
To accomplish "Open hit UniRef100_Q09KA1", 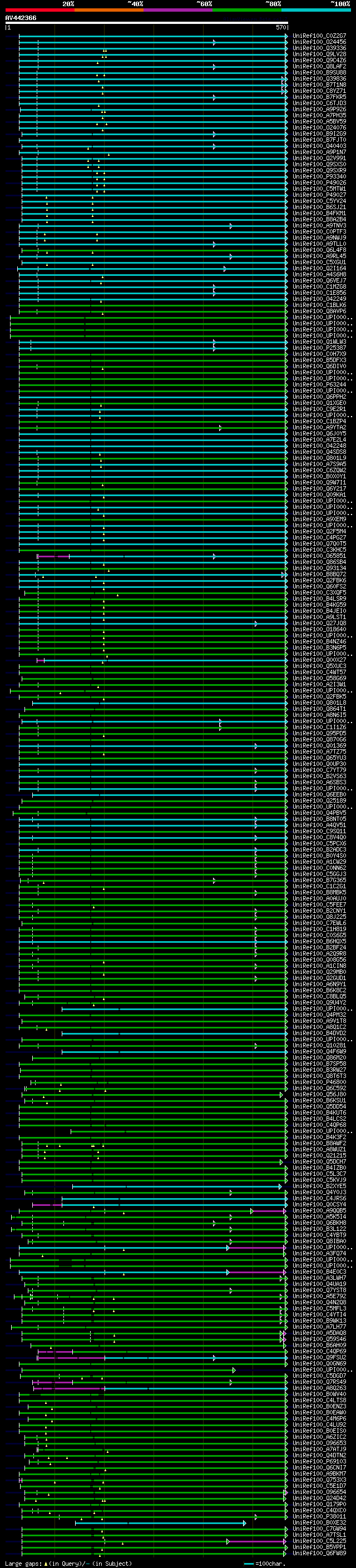I will pyautogui.click(x=319, y=495).
